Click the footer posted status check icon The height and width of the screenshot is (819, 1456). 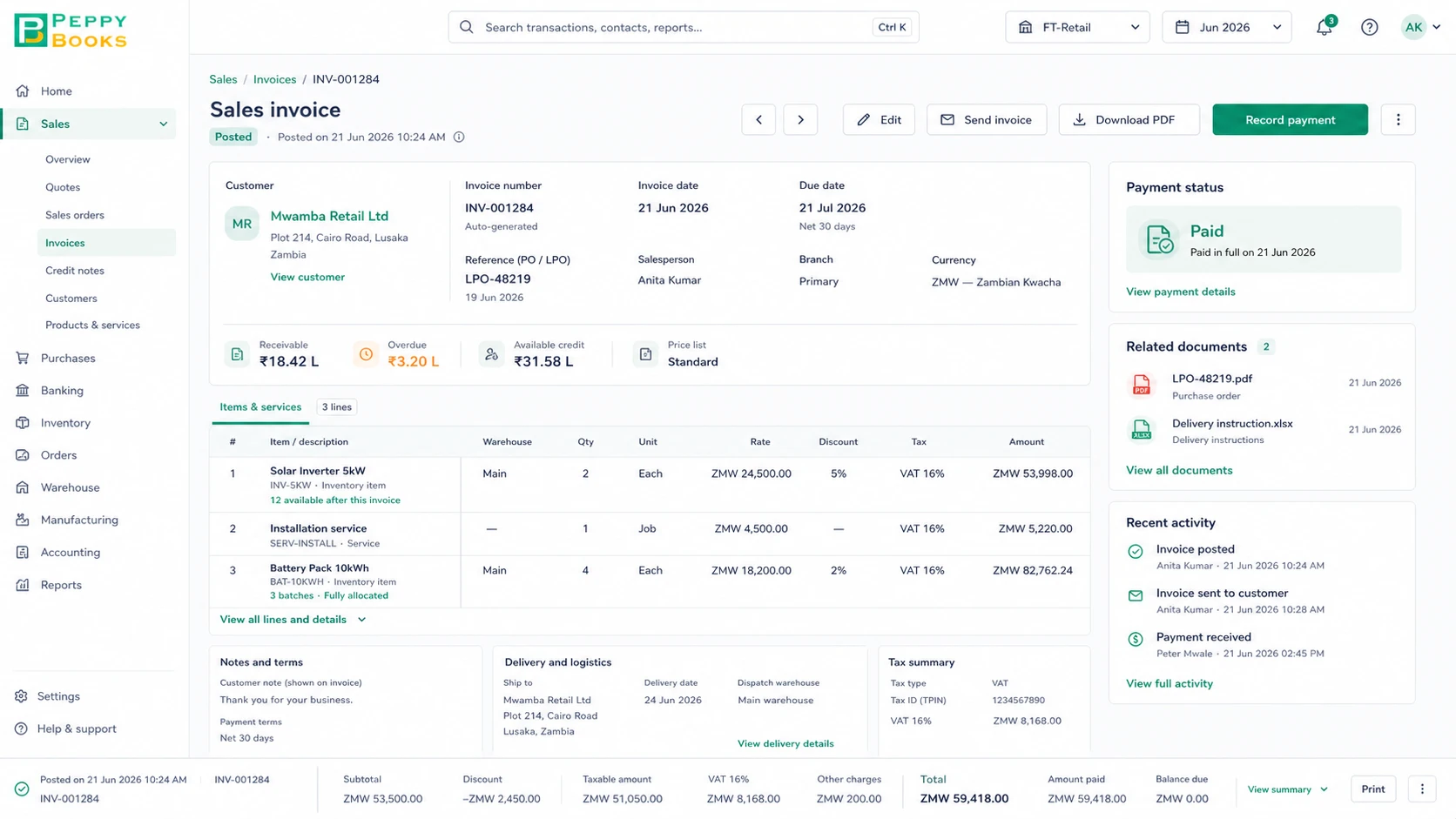[x=22, y=789]
